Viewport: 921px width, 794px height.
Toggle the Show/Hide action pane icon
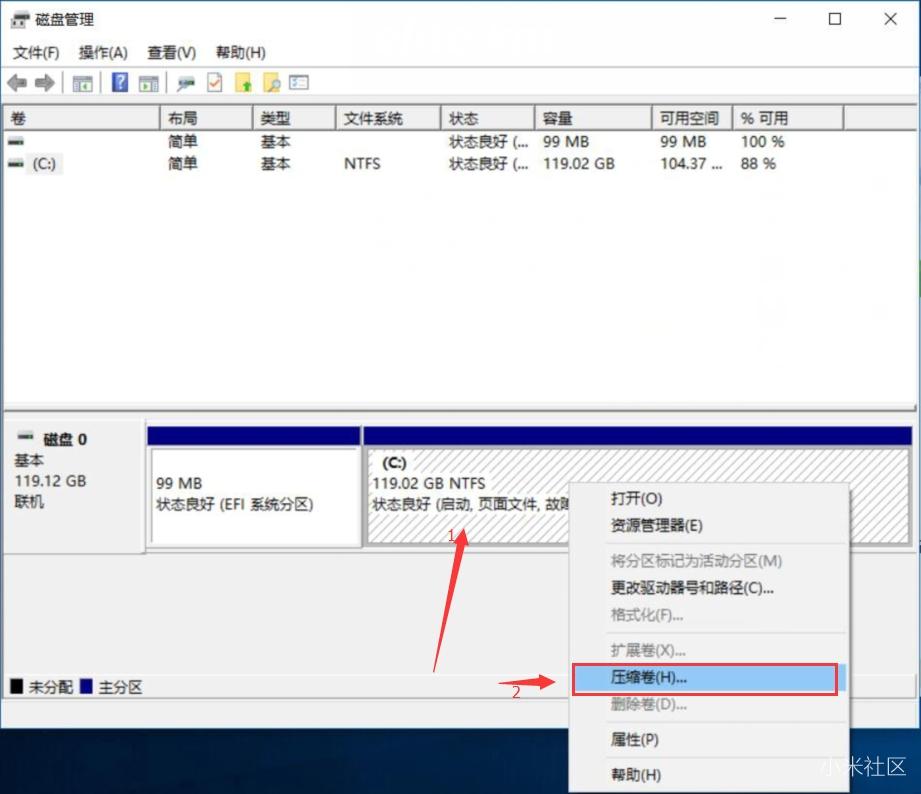tap(148, 83)
